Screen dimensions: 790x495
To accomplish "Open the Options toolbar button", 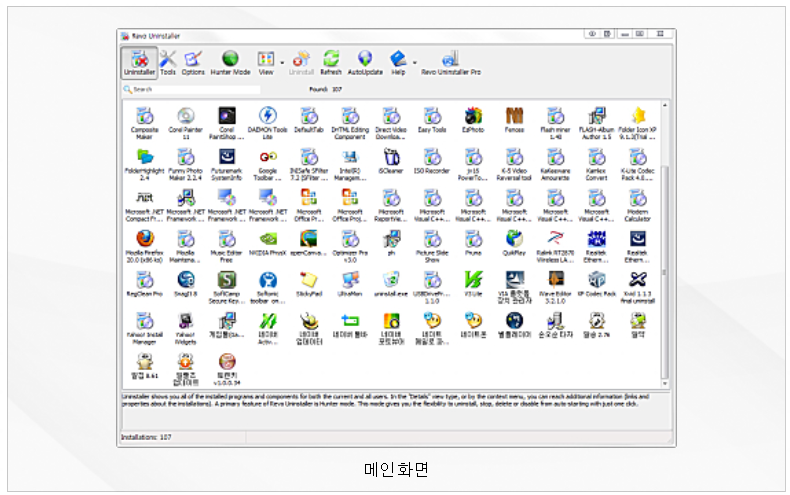I will point(193,63).
